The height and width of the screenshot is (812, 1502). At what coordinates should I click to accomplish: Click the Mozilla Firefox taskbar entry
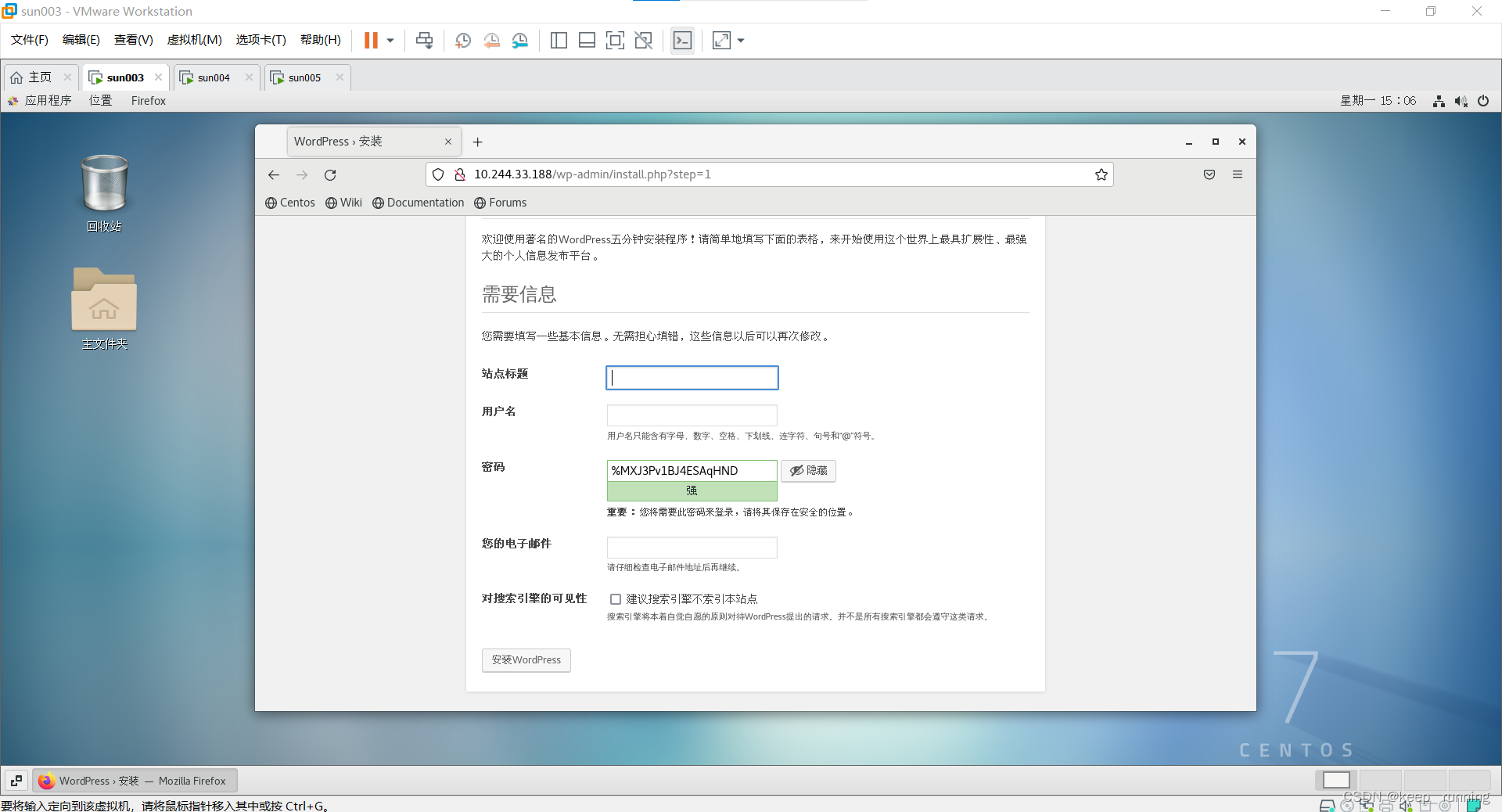click(135, 781)
